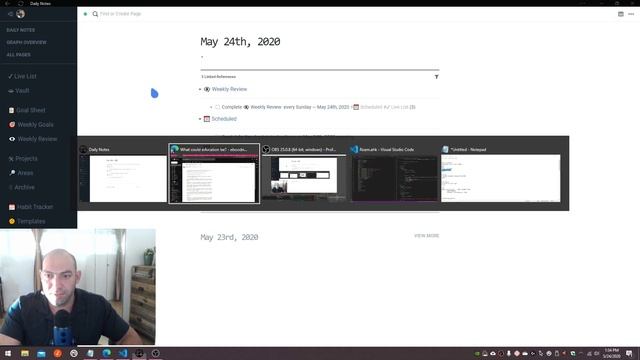Viewport: 640px width, 360px height.
Task: Open Daily Notes in the sidebar
Action: pyautogui.click(x=21, y=30)
